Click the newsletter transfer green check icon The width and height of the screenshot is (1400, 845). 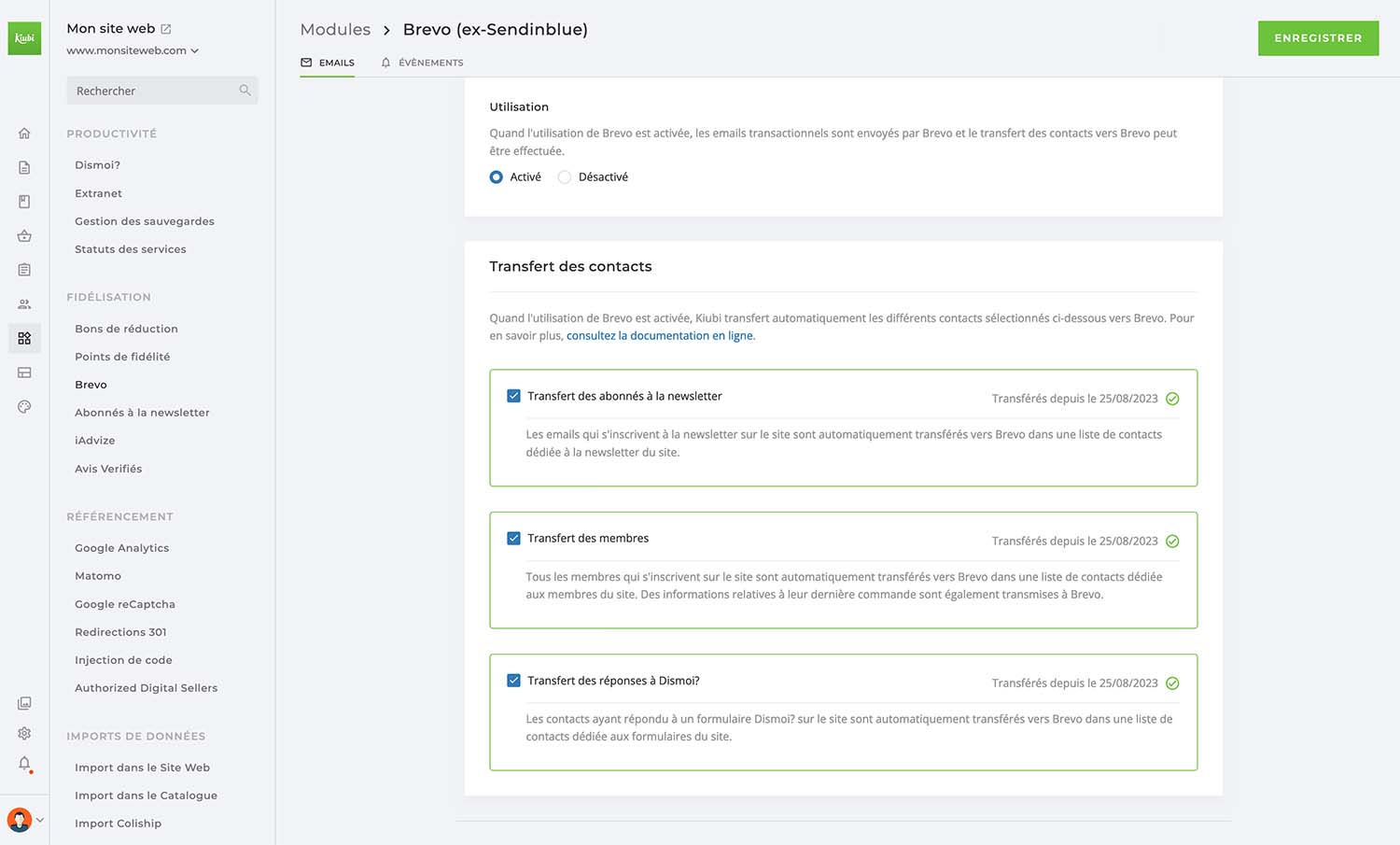pos(1172,399)
